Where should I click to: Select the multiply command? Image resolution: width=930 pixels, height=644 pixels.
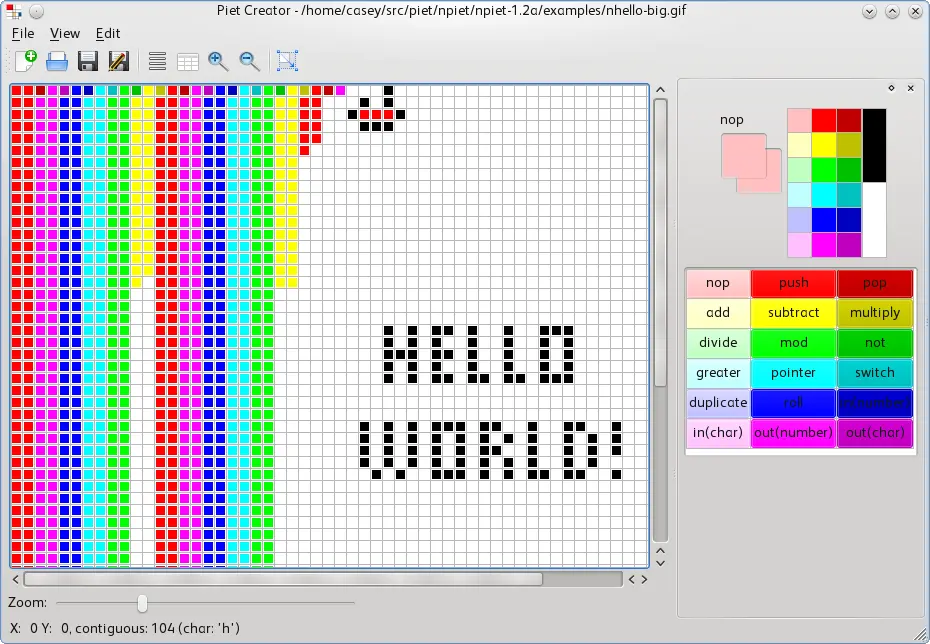tap(874, 313)
